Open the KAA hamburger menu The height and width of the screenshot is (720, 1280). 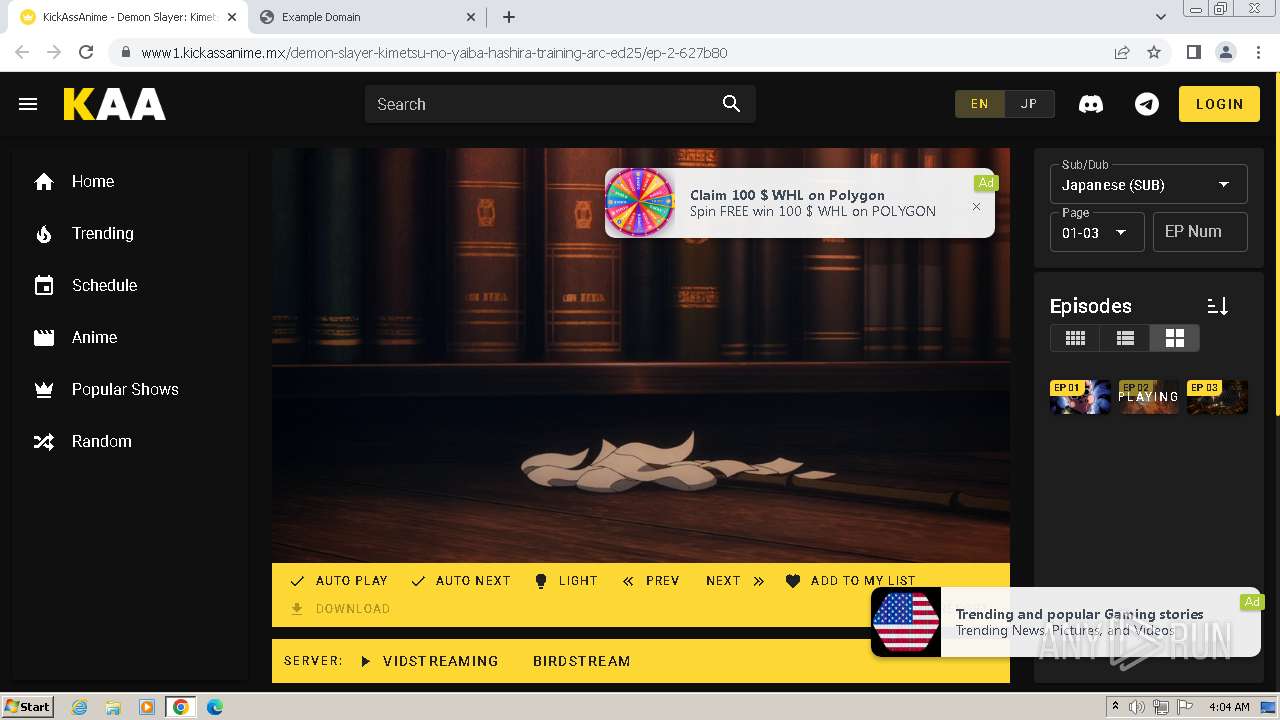coord(28,104)
